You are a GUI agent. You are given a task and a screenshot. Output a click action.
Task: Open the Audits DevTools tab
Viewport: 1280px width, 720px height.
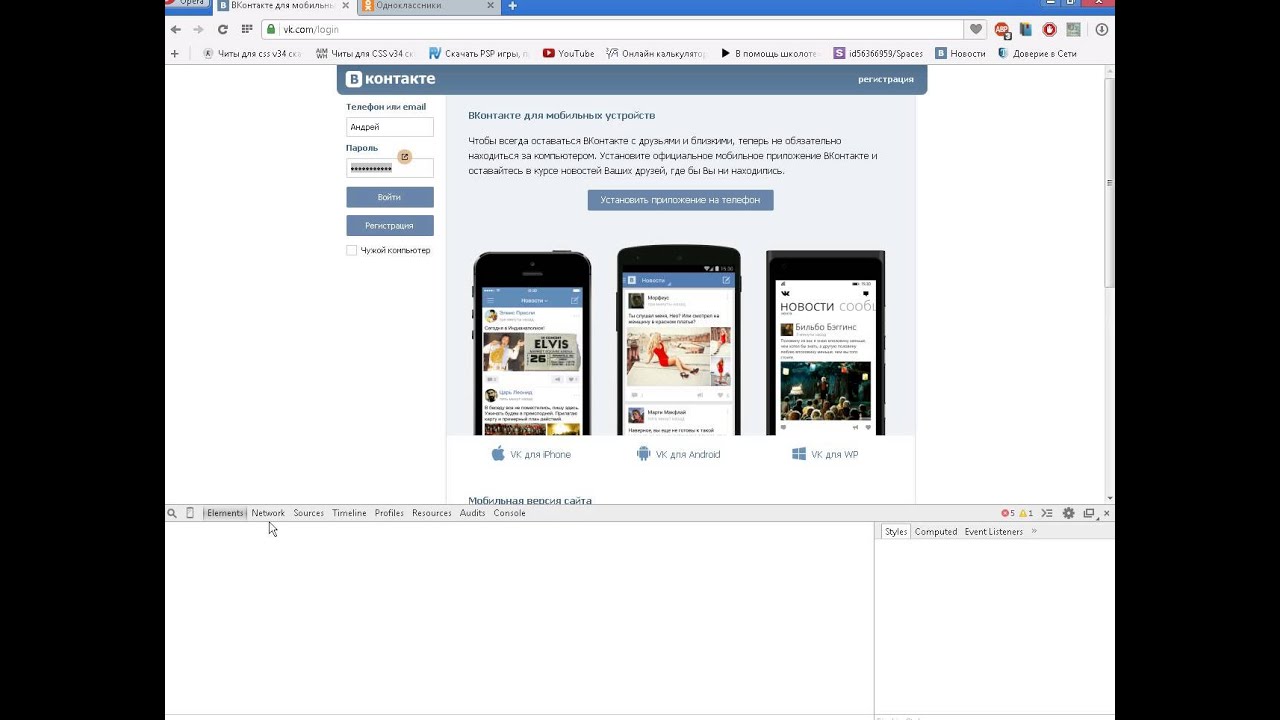pyautogui.click(x=472, y=513)
